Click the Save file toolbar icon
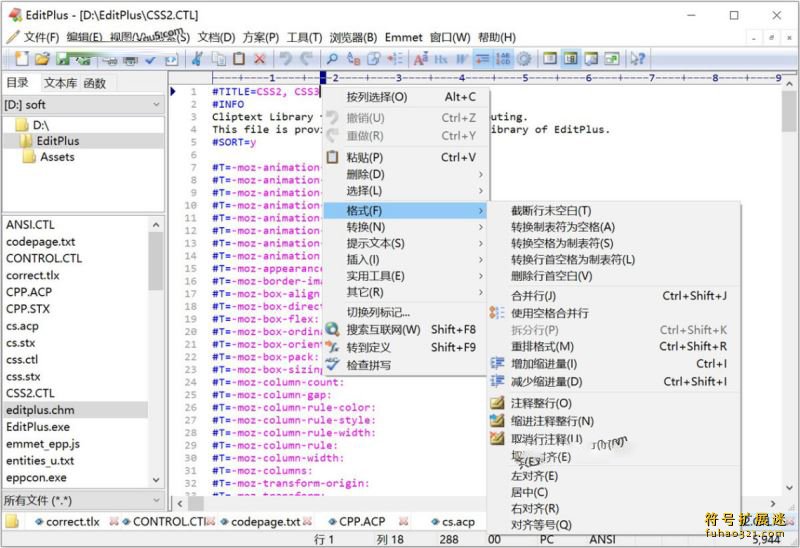Screen dimensions: 800x548 [x=63, y=59]
